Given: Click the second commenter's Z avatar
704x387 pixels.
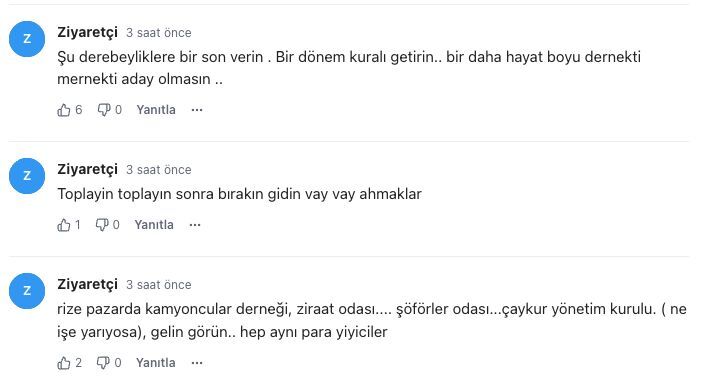Looking at the screenshot, I should tap(27, 176).
